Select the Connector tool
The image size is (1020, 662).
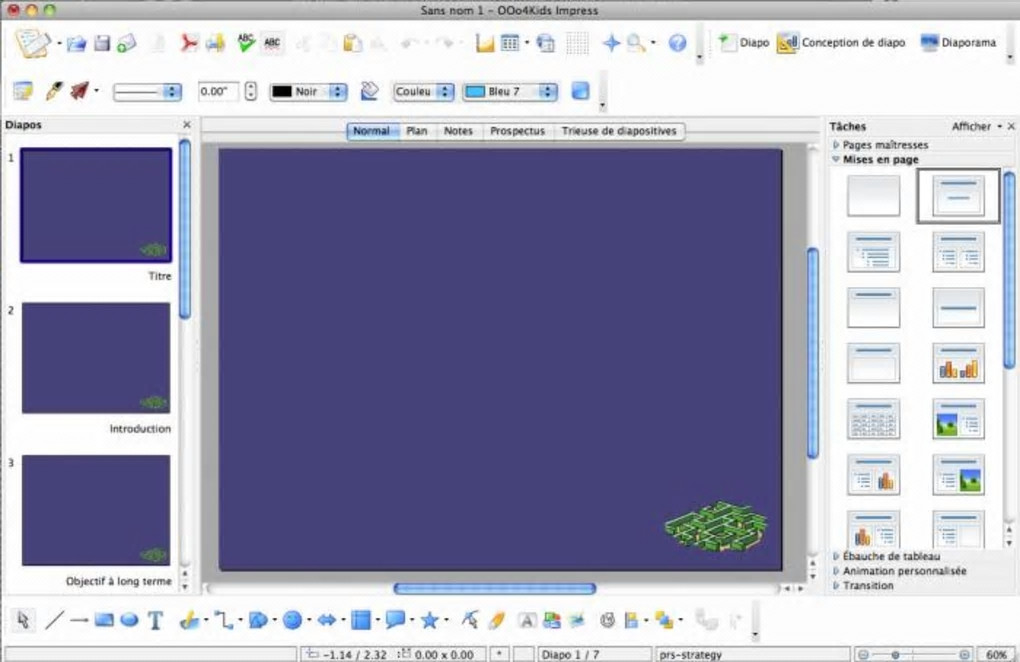pos(224,620)
